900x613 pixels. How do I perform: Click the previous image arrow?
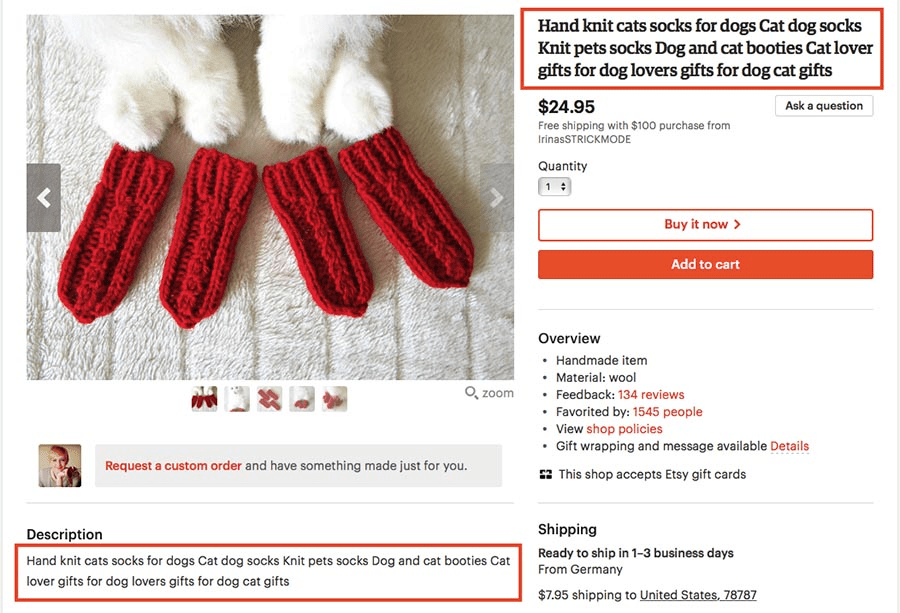tap(43, 197)
